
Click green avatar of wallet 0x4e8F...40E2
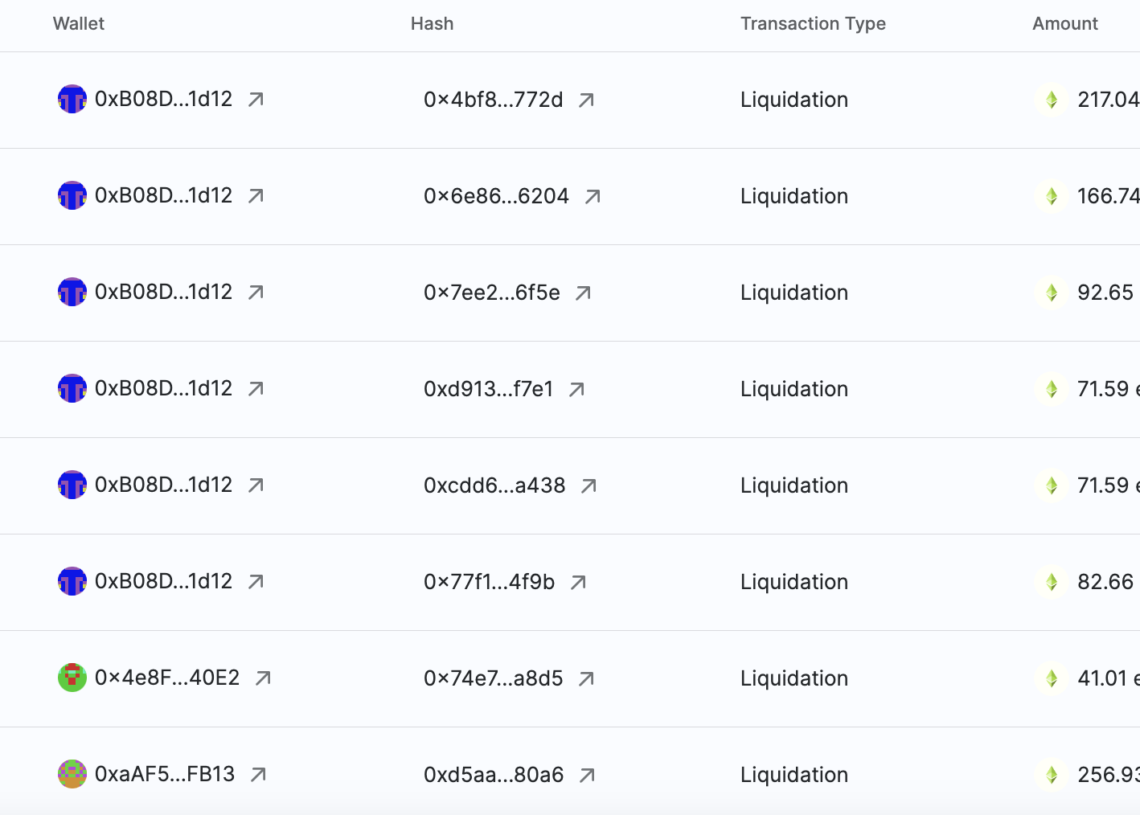pos(72,678)
